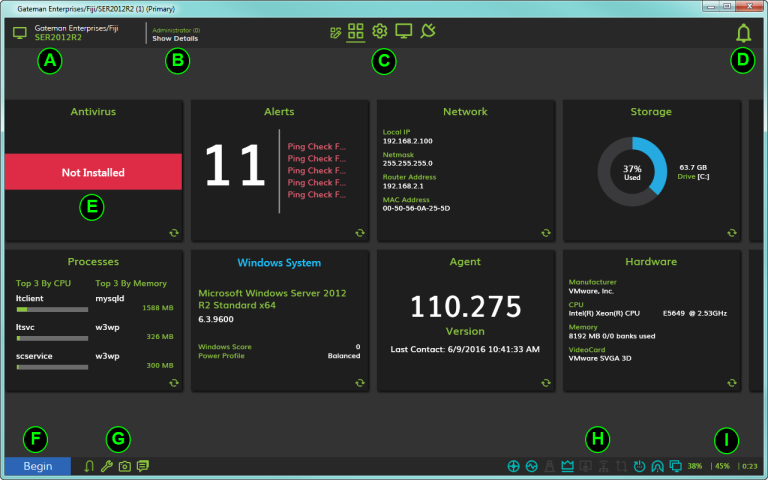Viewport: 768px width, 480px height.
Task: Open the gear settings tab
Action: [380, 31]
